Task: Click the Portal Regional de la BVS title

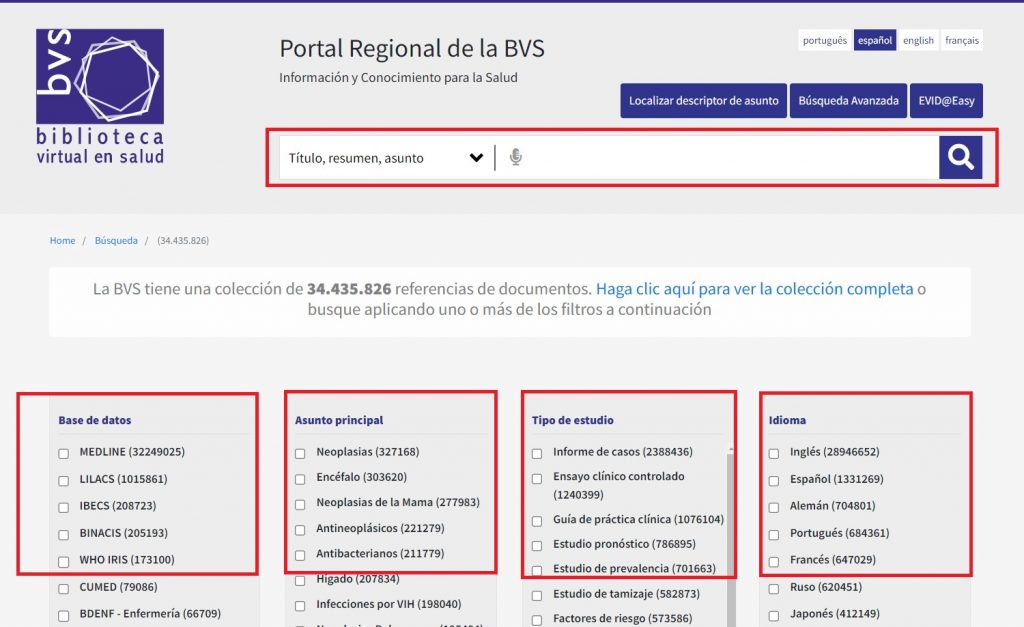Action: coord(412,48)
